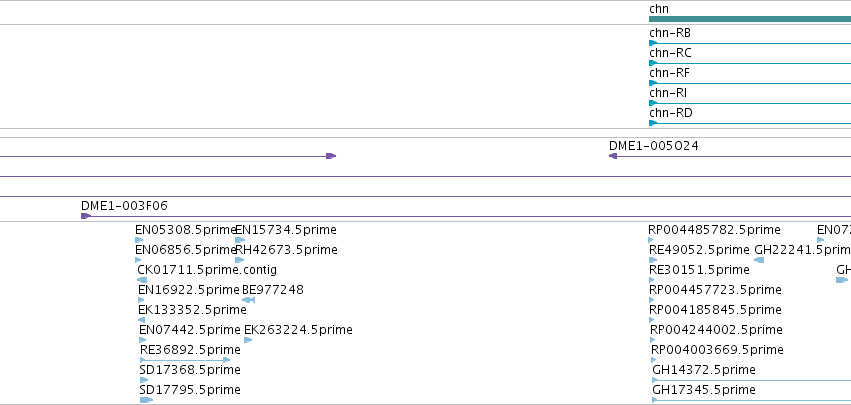Select transcript chn-RD label
This screenshot has height=405, width=851.
(x=671, y=113)
